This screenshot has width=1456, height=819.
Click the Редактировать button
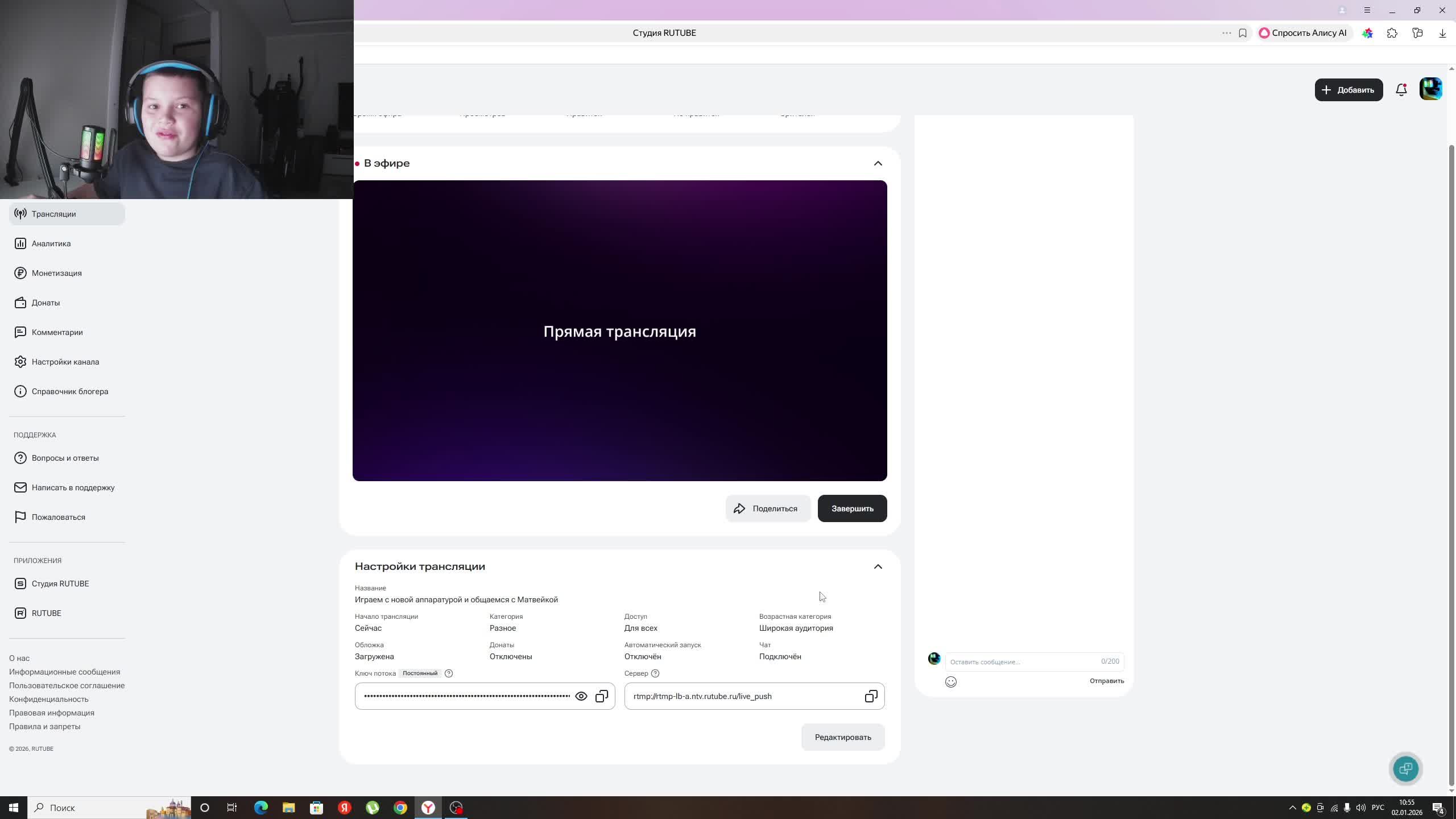[x=842, y=737]
